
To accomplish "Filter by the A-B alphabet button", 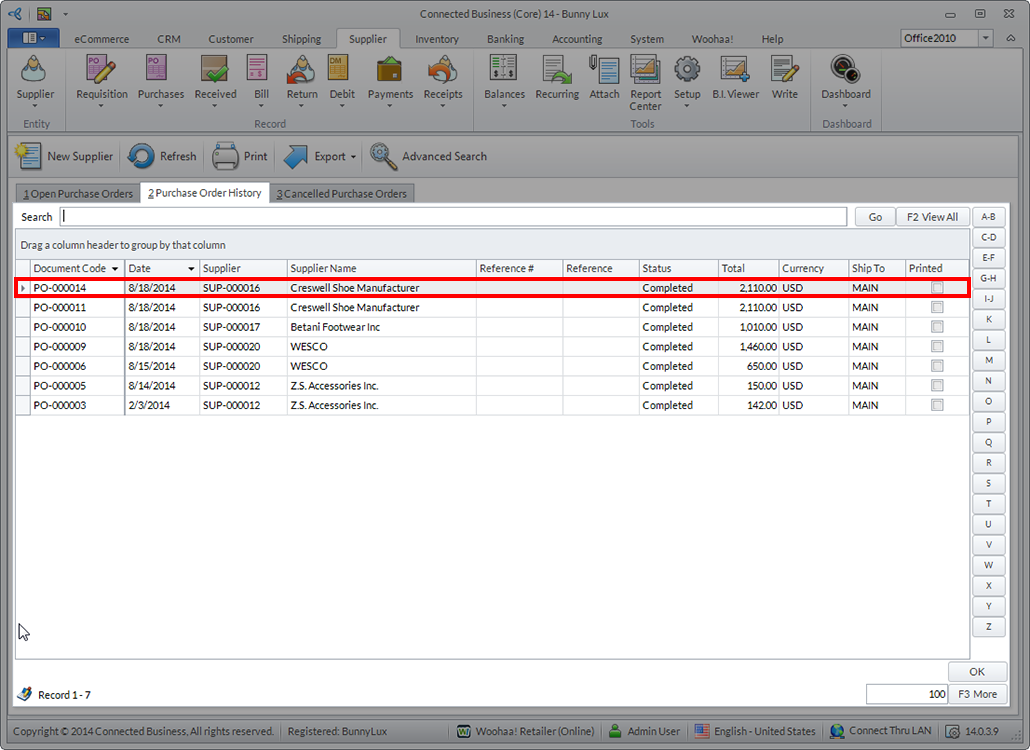I will pyautogui.click(x=988, y=217).
